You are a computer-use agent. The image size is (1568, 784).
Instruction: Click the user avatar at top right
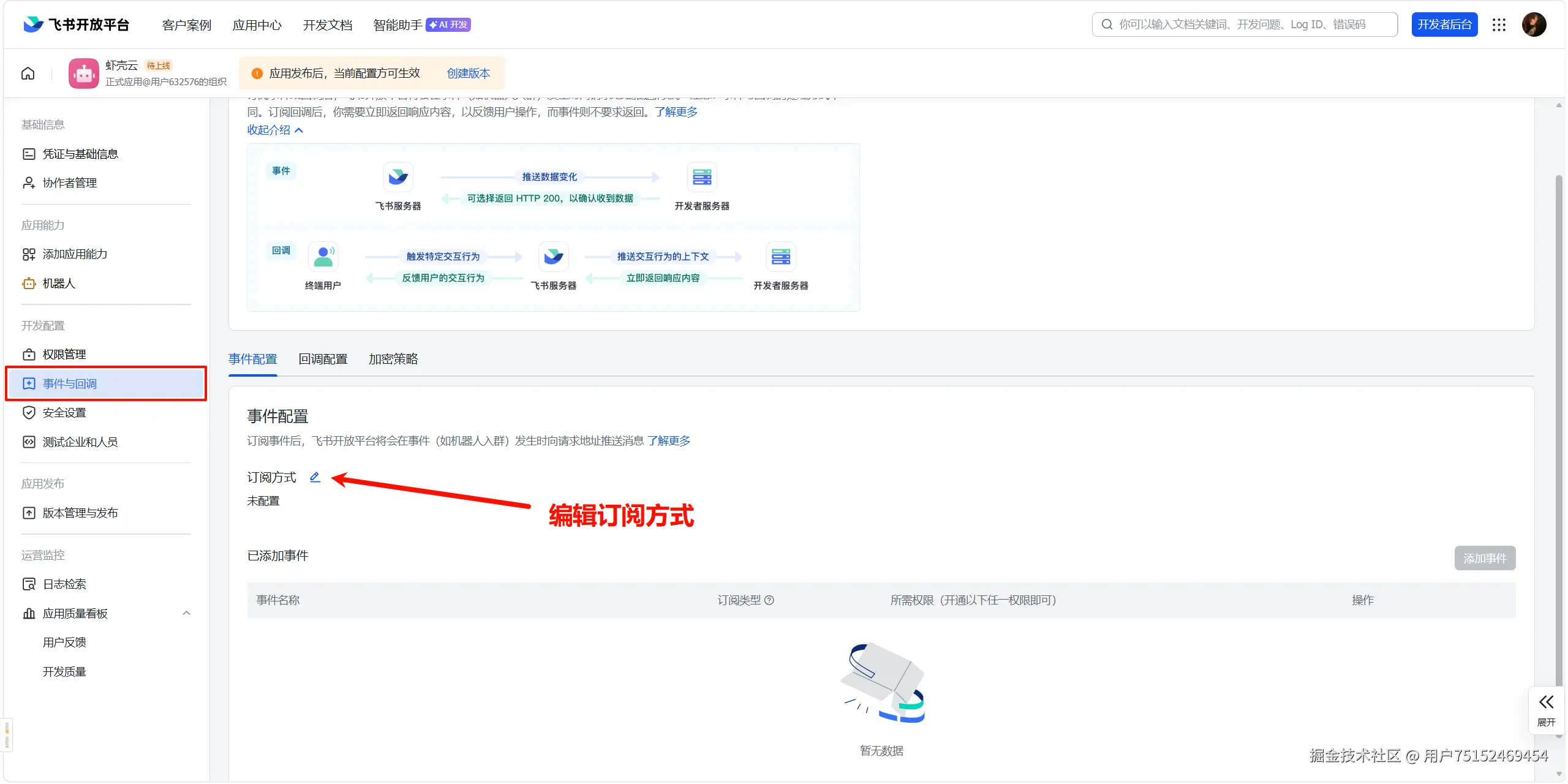(x=1534, y=24)
